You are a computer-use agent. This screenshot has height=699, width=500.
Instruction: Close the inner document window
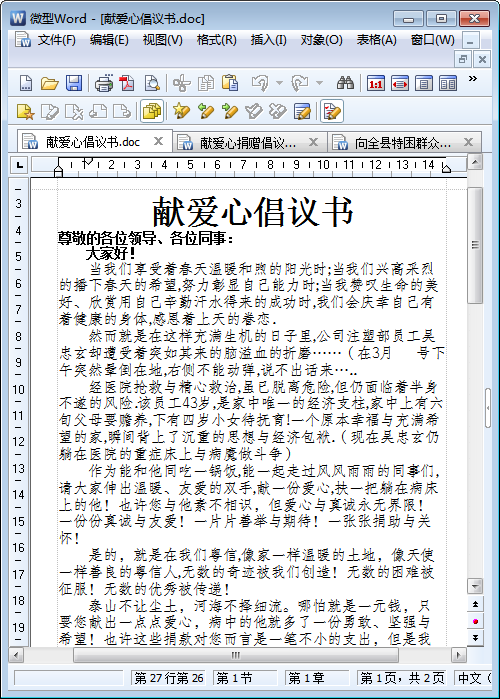pyautogui.click(x=482, y=59)
